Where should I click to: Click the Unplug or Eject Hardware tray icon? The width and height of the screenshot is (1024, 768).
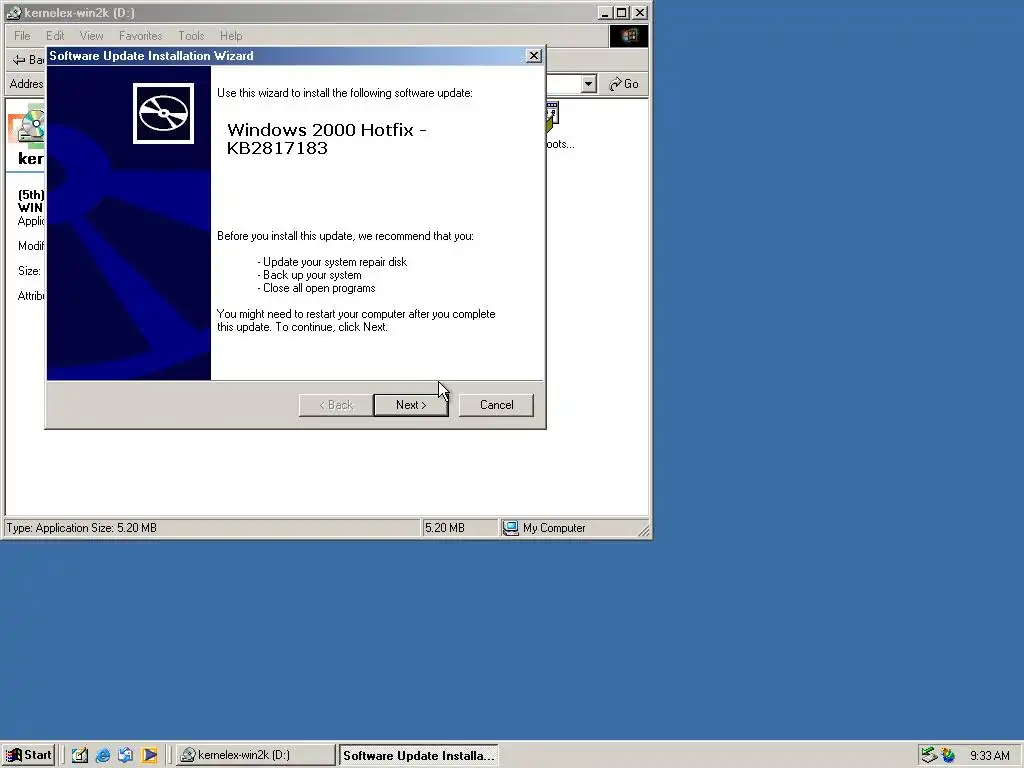[929, 756]
